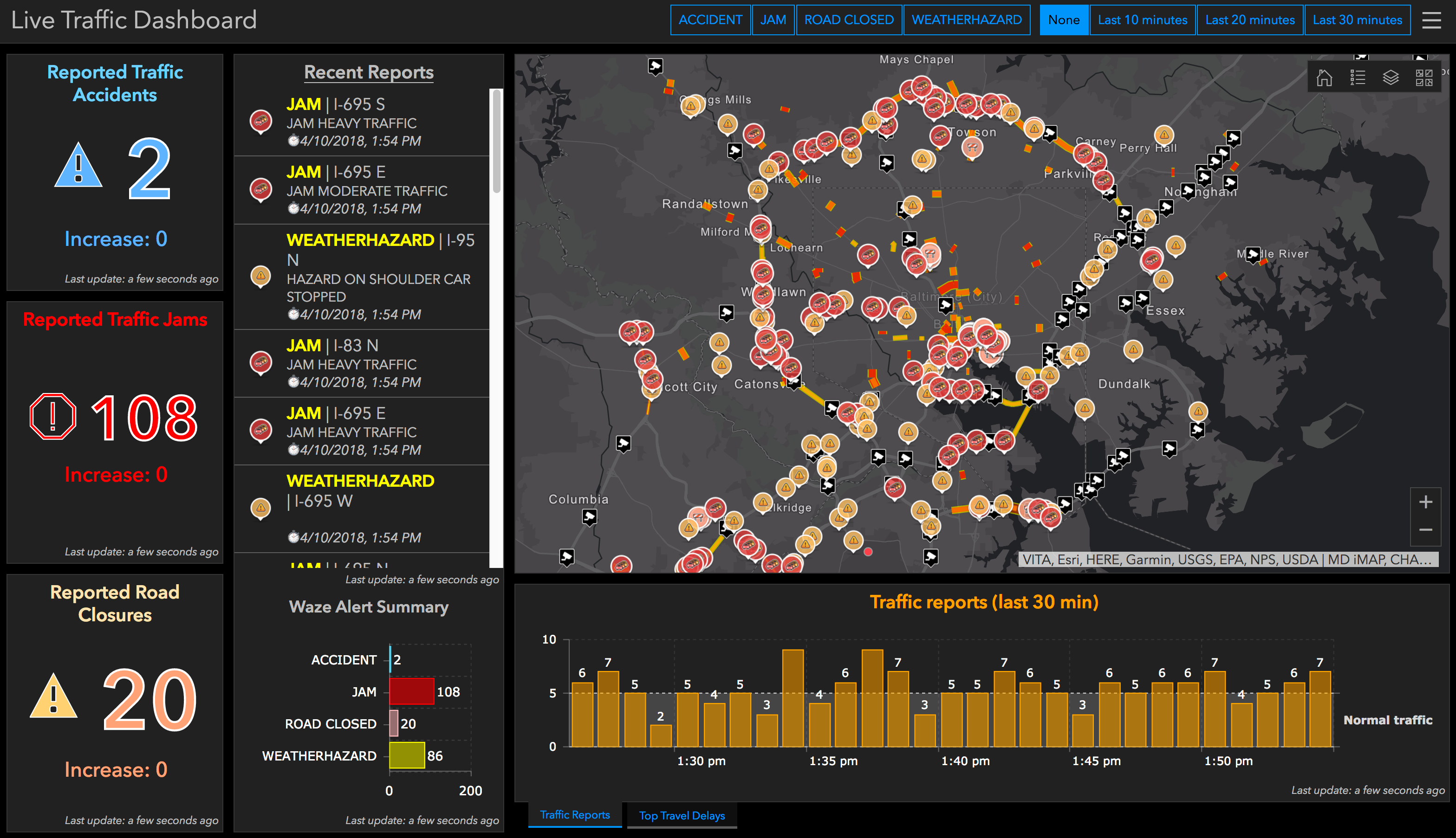Toggle the WEATHERHAZARD filter

tap(967, 20)
